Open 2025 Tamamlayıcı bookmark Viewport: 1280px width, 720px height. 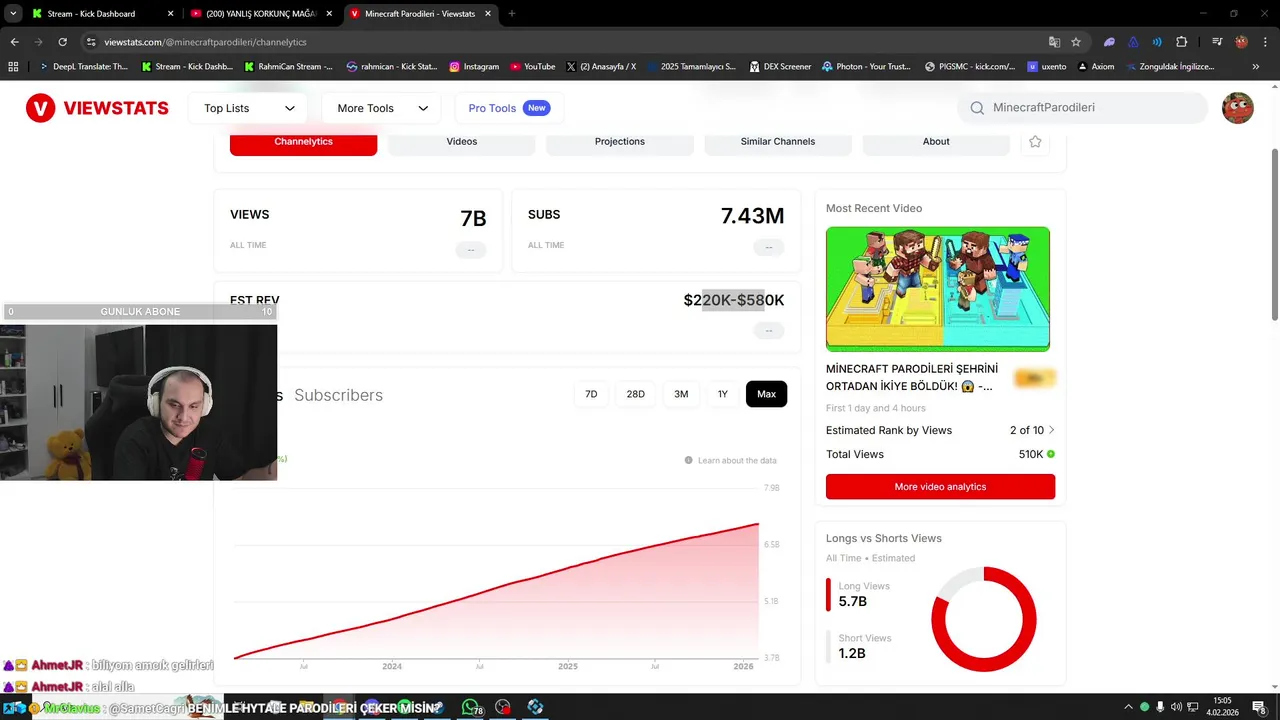pyautogui.click(x=690, y=67)
